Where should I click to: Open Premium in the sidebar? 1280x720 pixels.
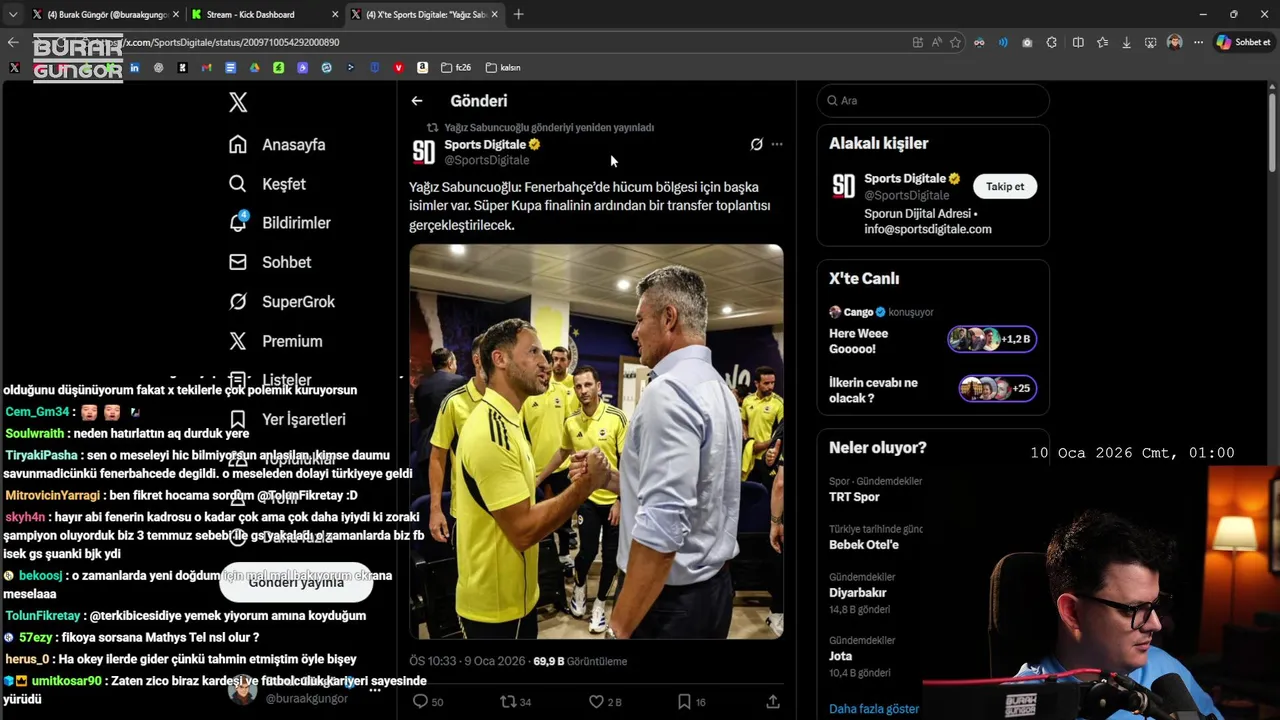275,341
